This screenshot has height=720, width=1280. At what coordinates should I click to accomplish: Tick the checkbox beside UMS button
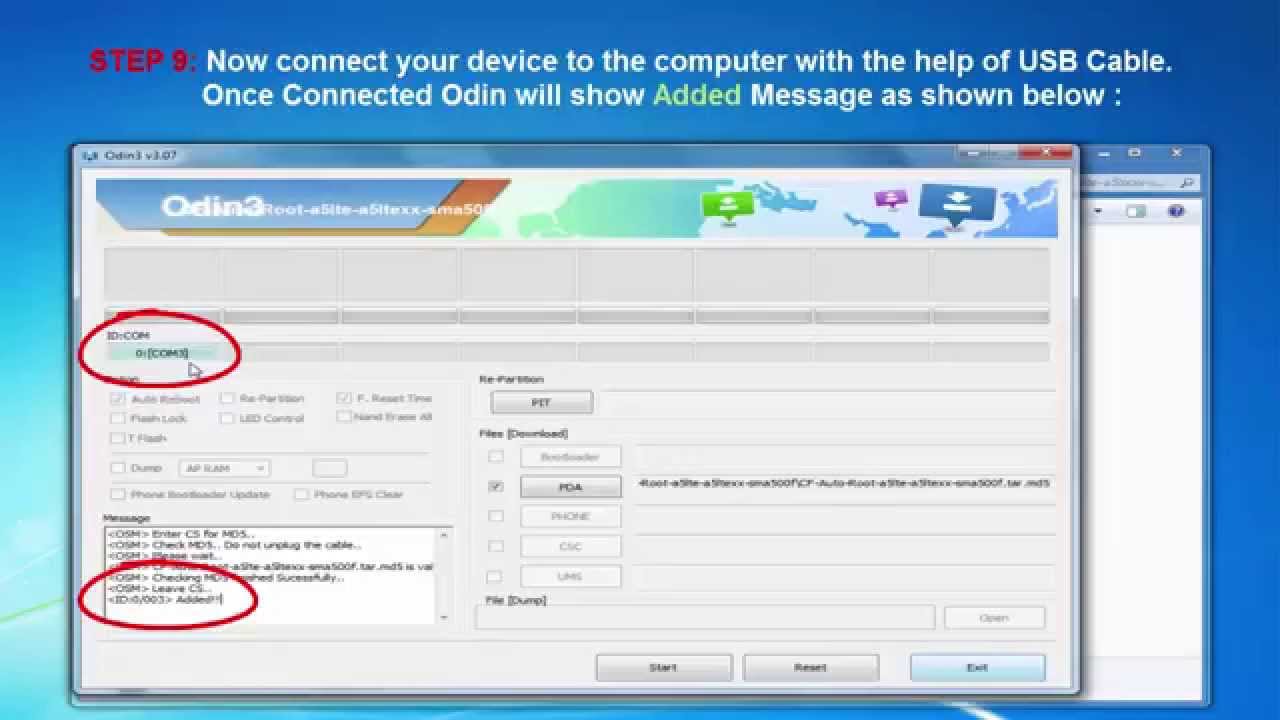[496, 576]
